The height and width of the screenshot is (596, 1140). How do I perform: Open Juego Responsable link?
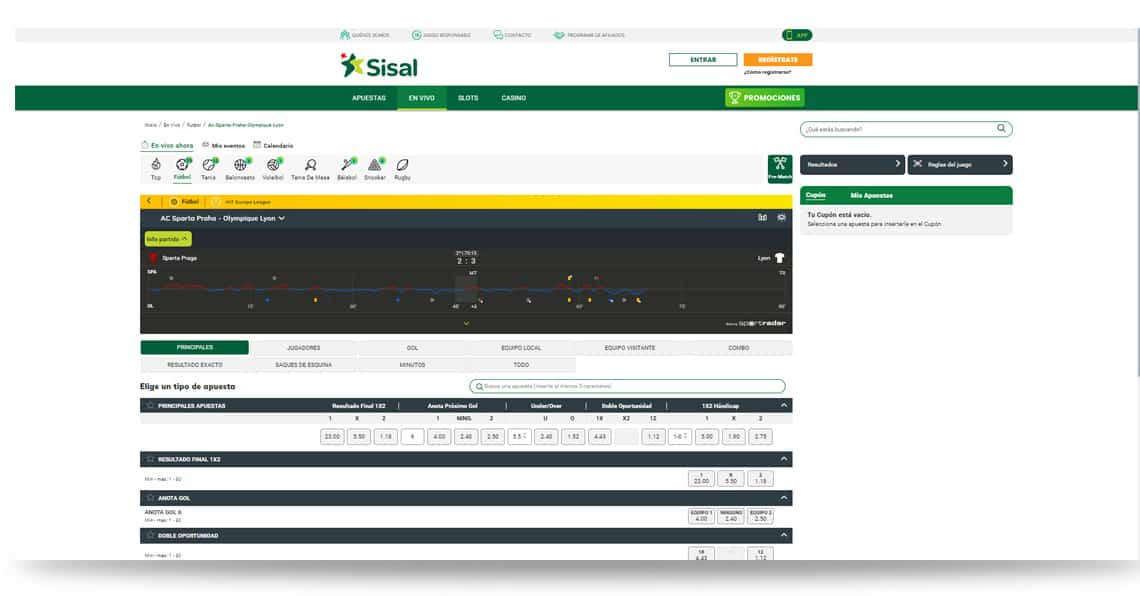[x=441, y=35]
